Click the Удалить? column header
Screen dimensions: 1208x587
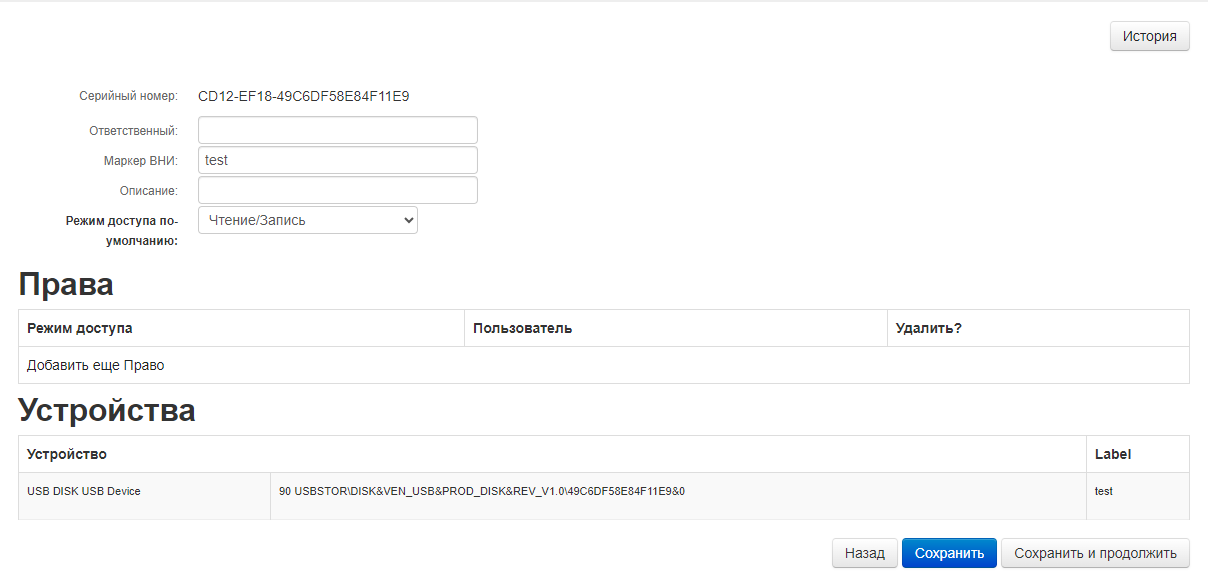tap(928, 328)
